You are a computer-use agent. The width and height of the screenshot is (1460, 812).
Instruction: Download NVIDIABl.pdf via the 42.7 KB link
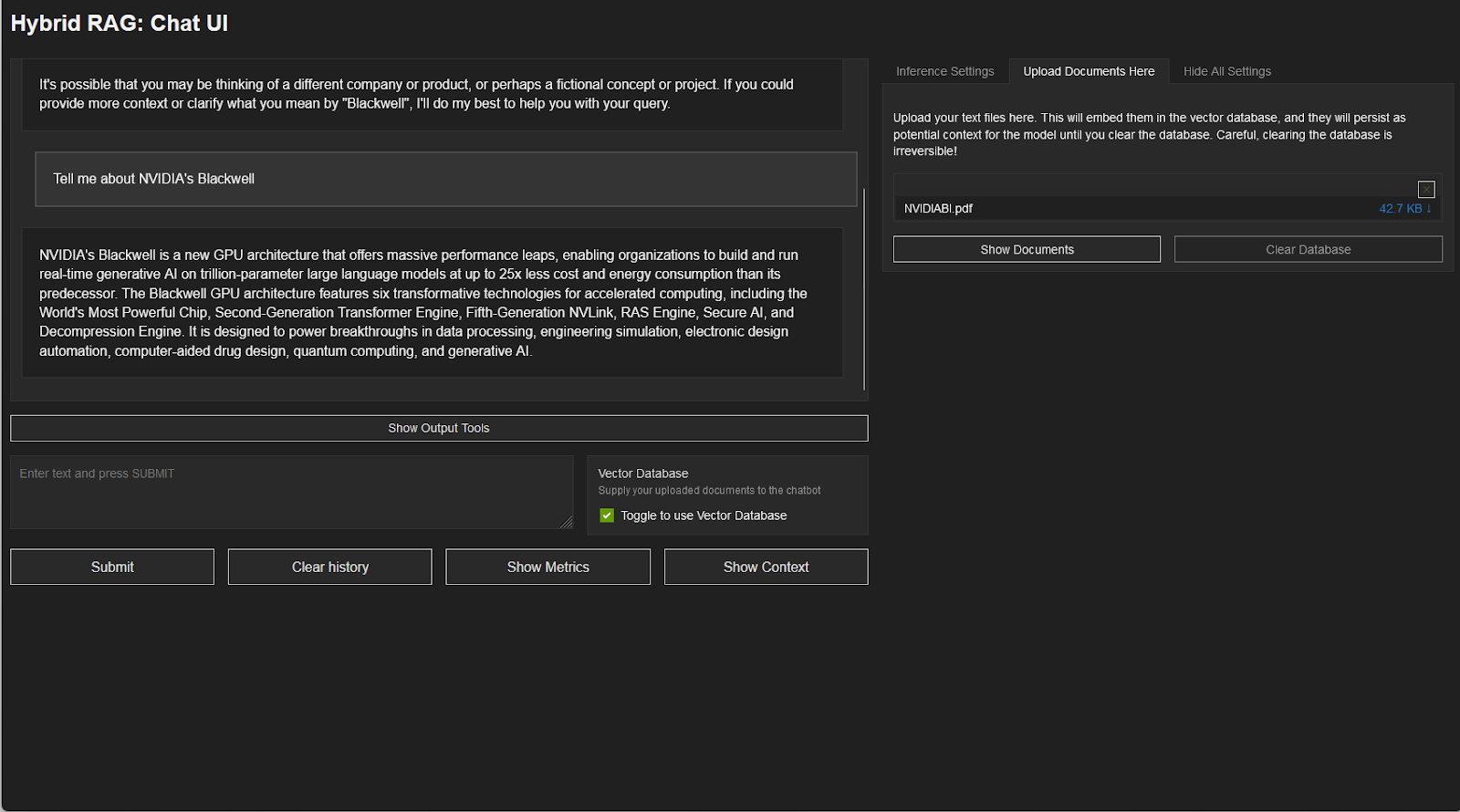[x=1404, y=209]
